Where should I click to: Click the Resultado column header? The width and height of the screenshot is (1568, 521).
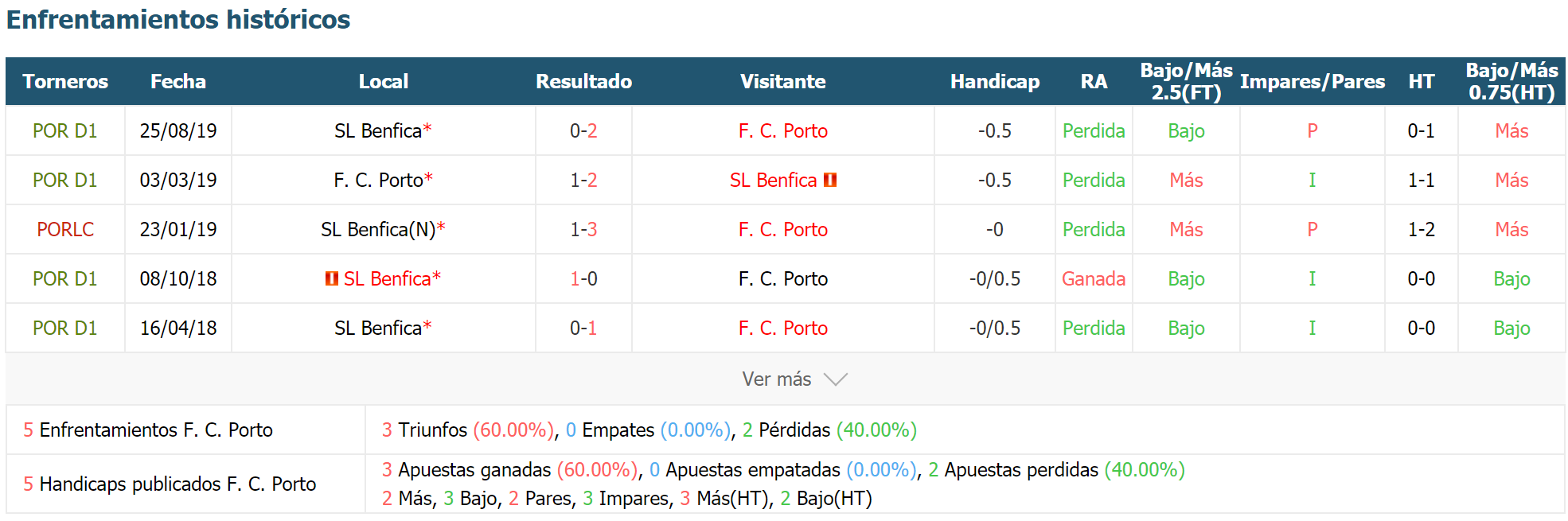pyautogui.click(x=583, y=81)
